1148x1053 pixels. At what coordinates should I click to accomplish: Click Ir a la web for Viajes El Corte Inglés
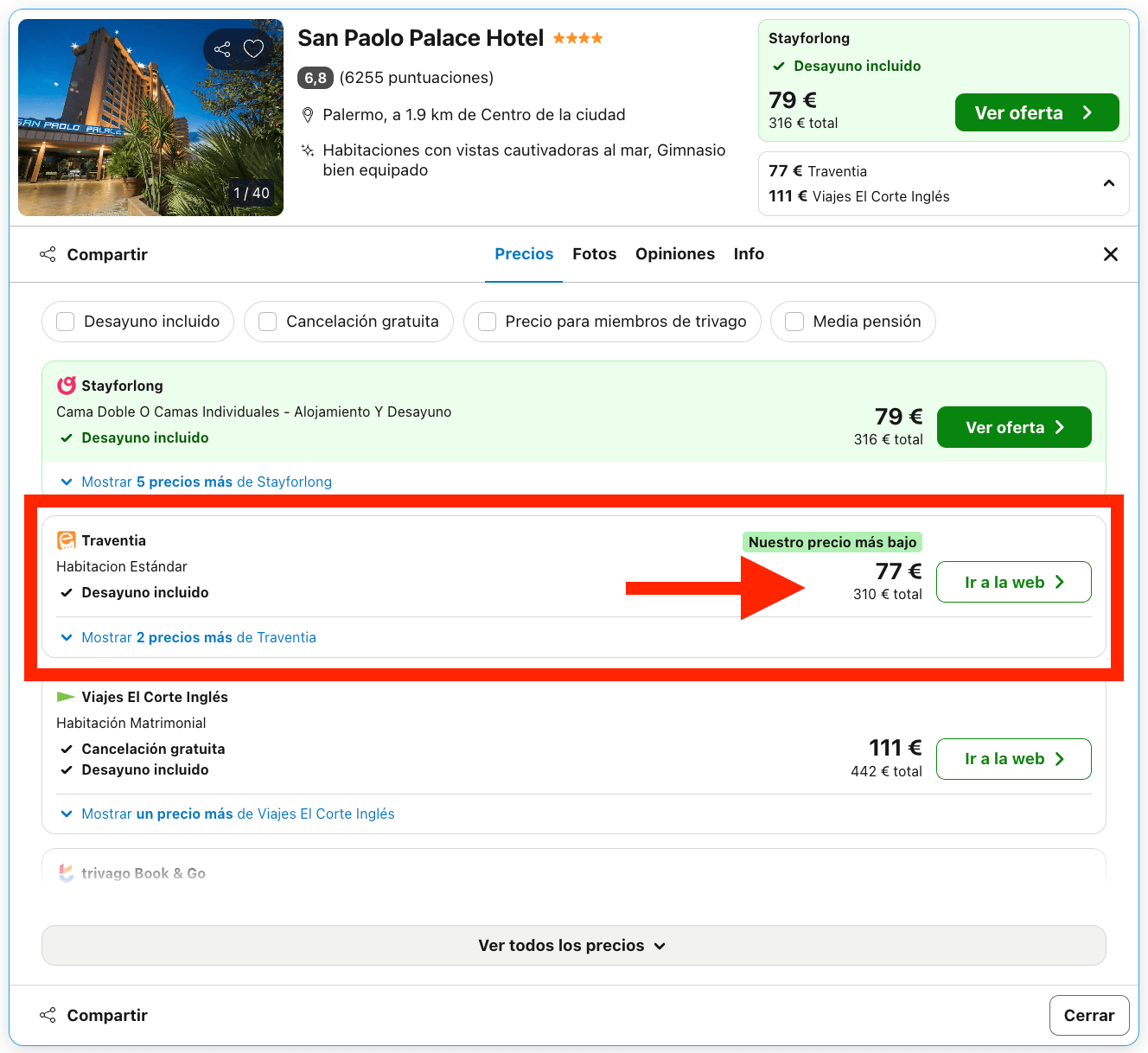point(1014,759)
